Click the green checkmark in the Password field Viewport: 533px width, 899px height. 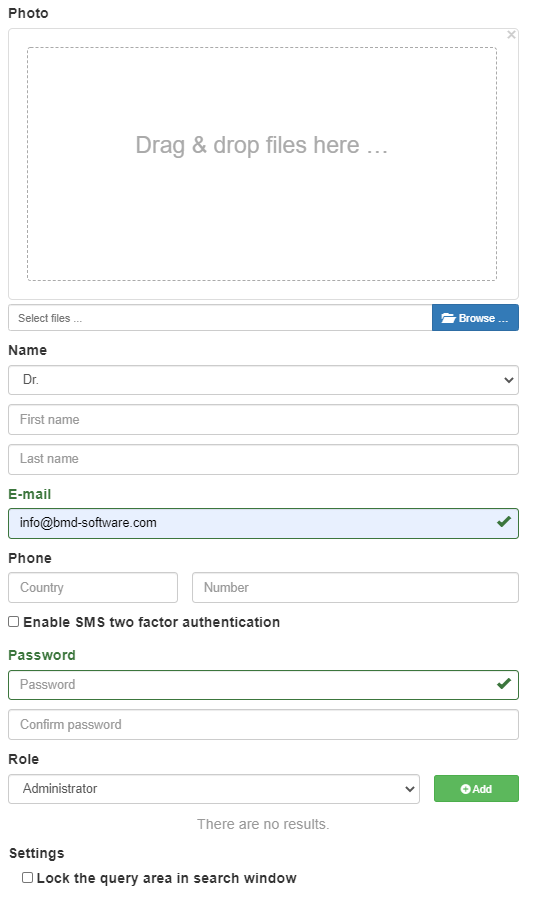(x=504, y=683)
